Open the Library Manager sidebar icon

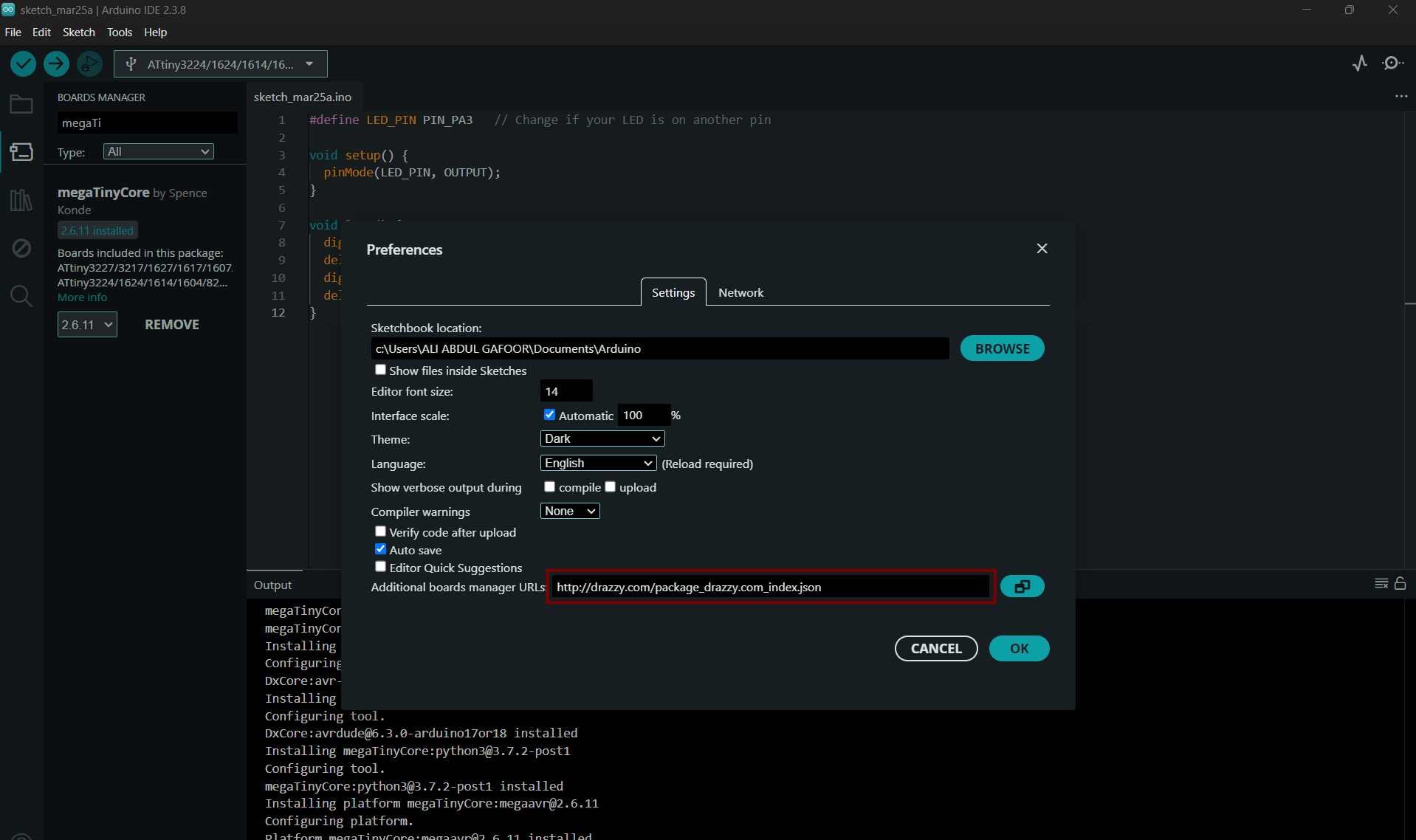point(21,200)
